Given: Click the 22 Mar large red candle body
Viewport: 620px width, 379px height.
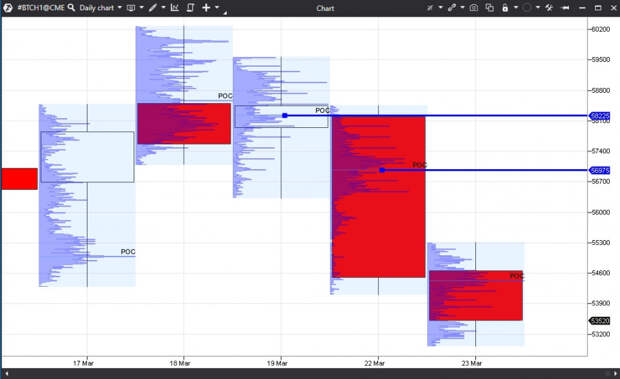Looking at the screenshot, I should [379, 196].
